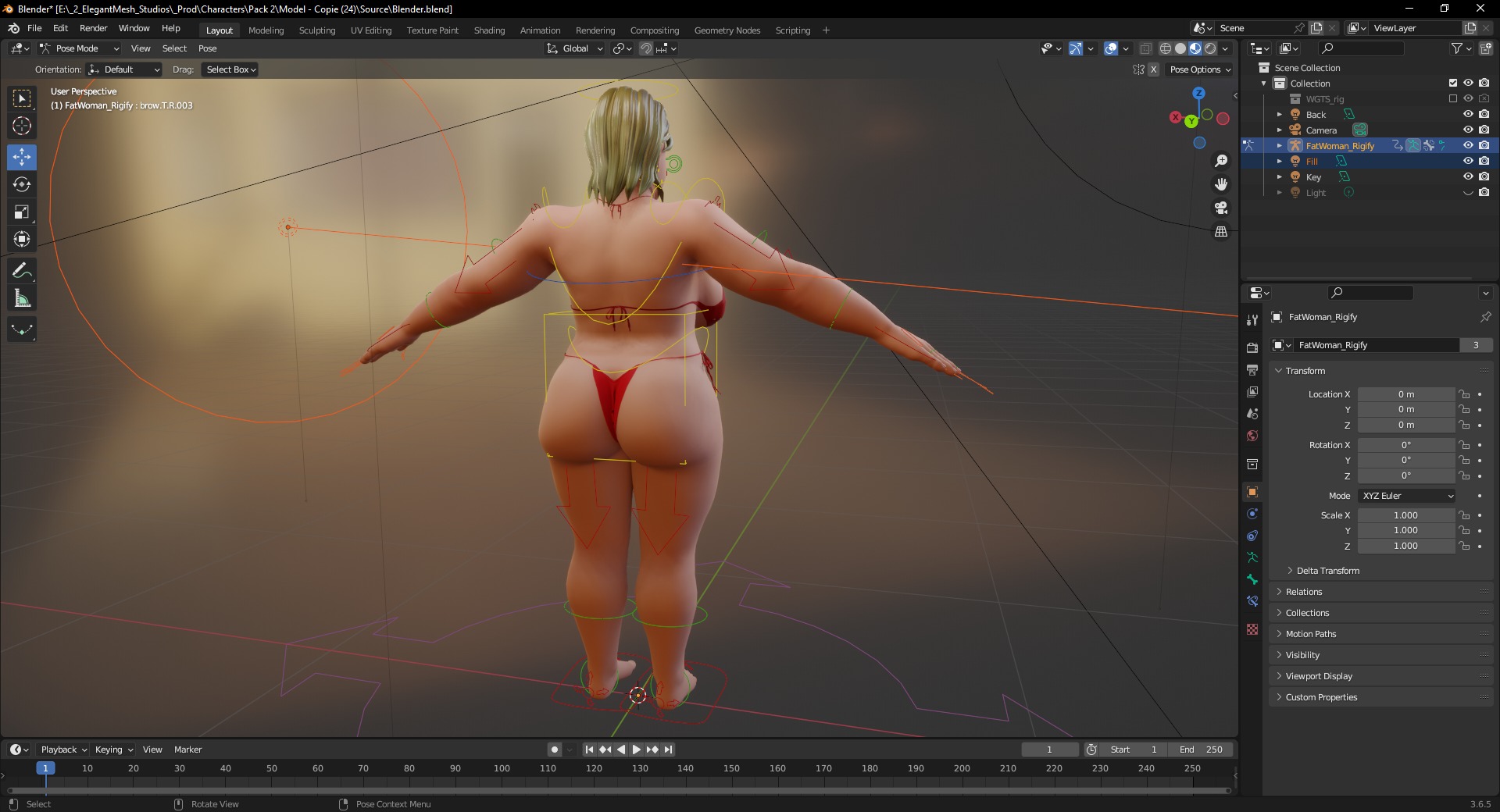Open the Render menu
This screenshot has width=1500, height=812.
pos(93,28)
